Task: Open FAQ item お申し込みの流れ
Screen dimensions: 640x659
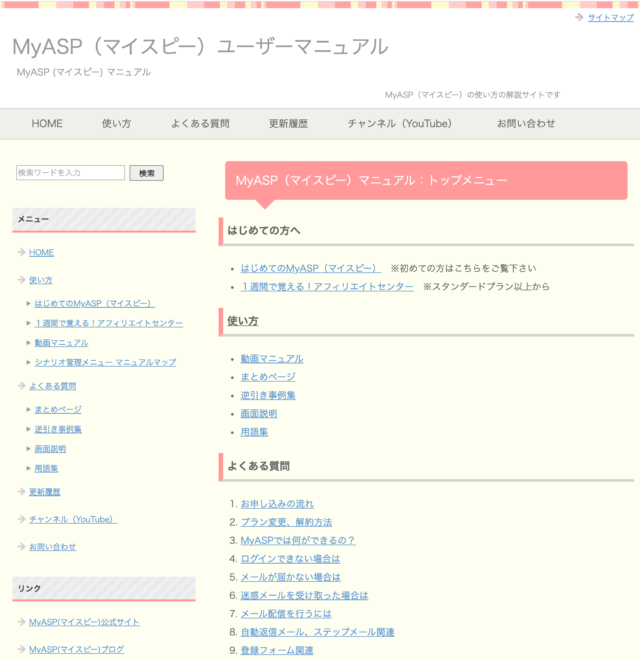Action: [277, 504]
